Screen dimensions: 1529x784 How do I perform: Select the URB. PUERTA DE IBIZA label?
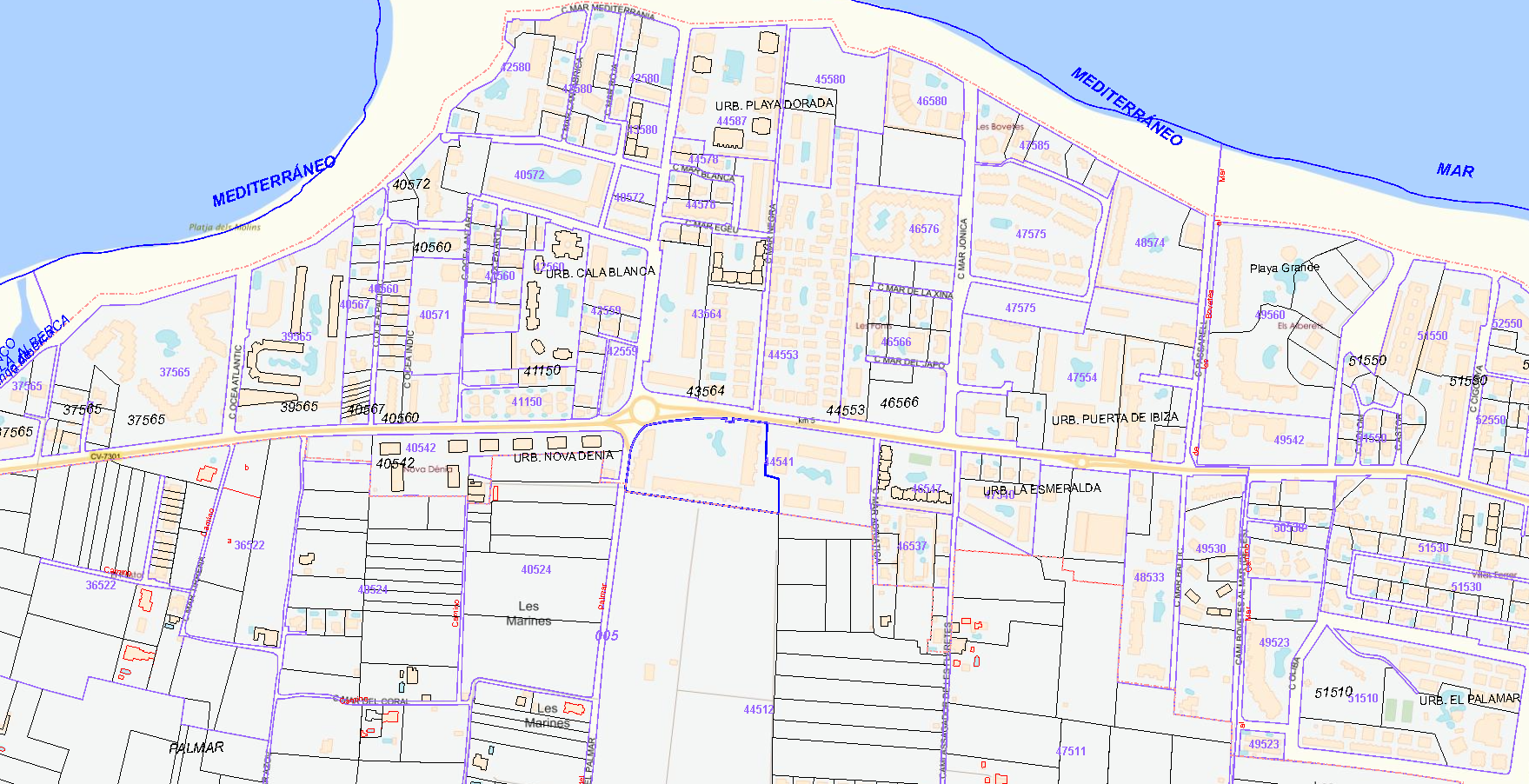click(1114, 418)
